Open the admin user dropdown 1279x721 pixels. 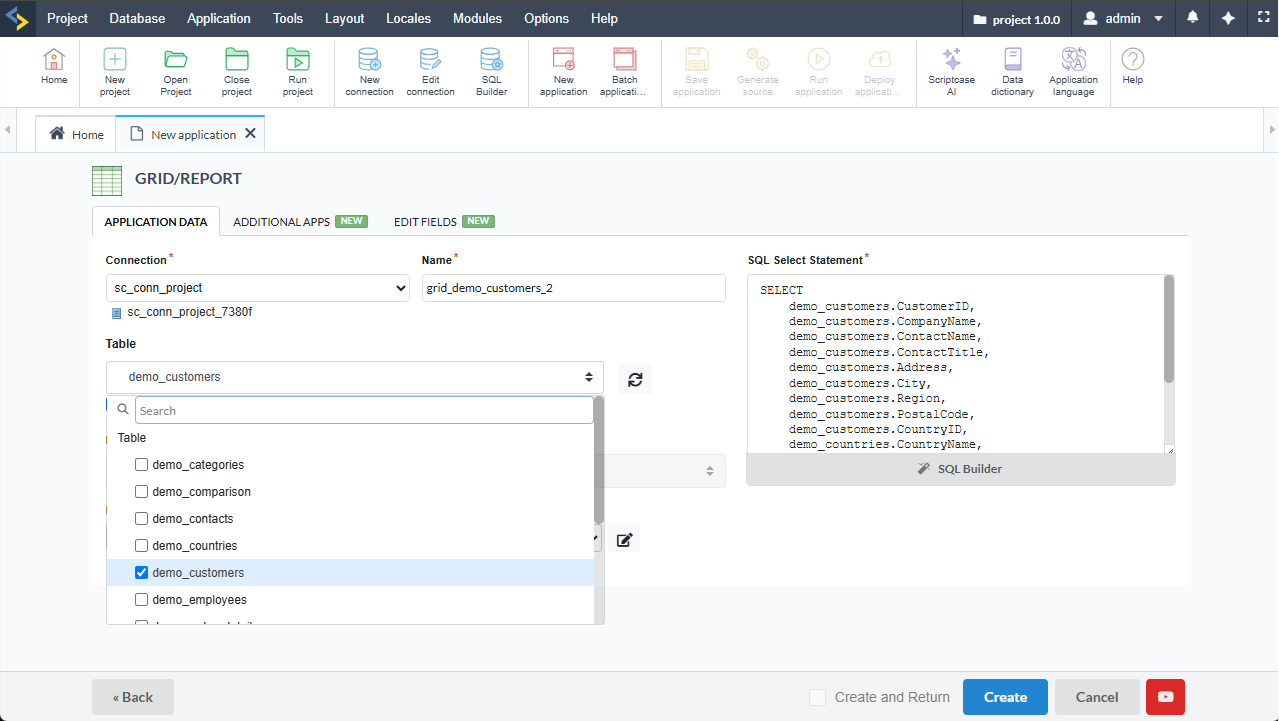click(x=1124, y=18)
